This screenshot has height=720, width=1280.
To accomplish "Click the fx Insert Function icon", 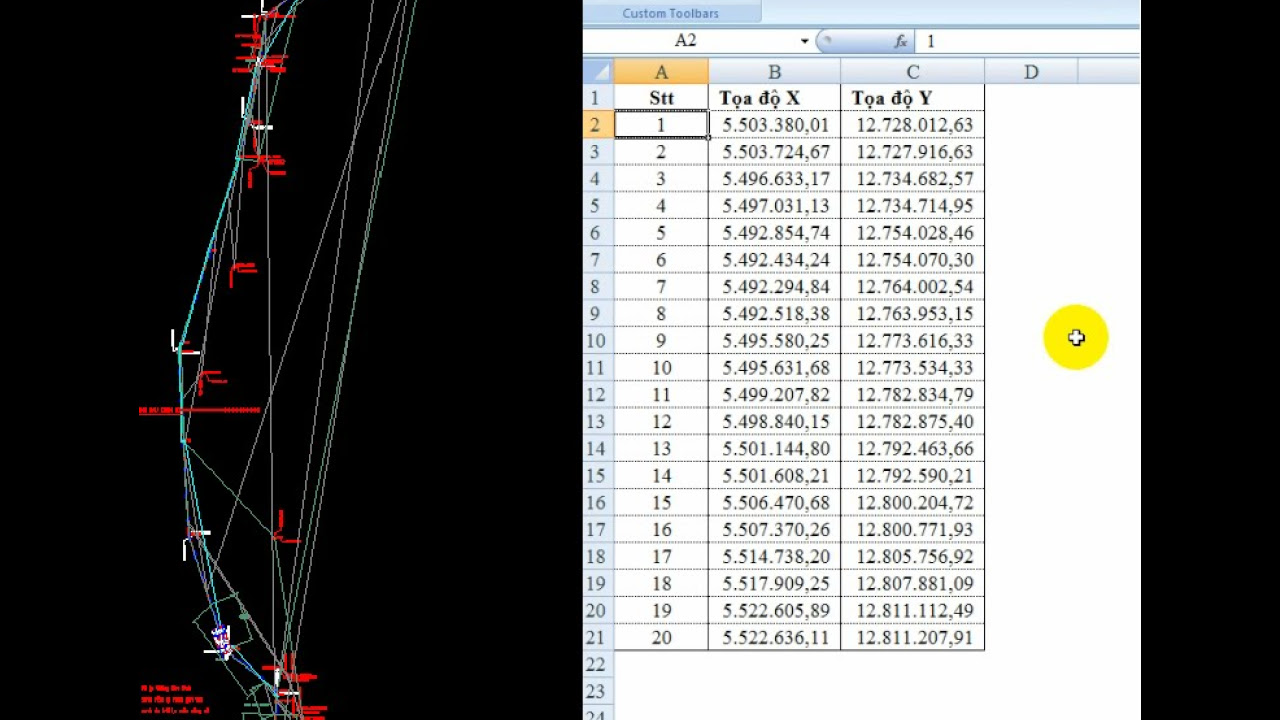I will [900, 41].
